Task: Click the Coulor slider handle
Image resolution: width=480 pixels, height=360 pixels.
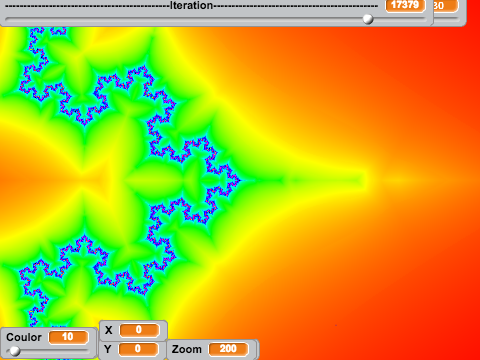Action: click(x=15, y=351)
